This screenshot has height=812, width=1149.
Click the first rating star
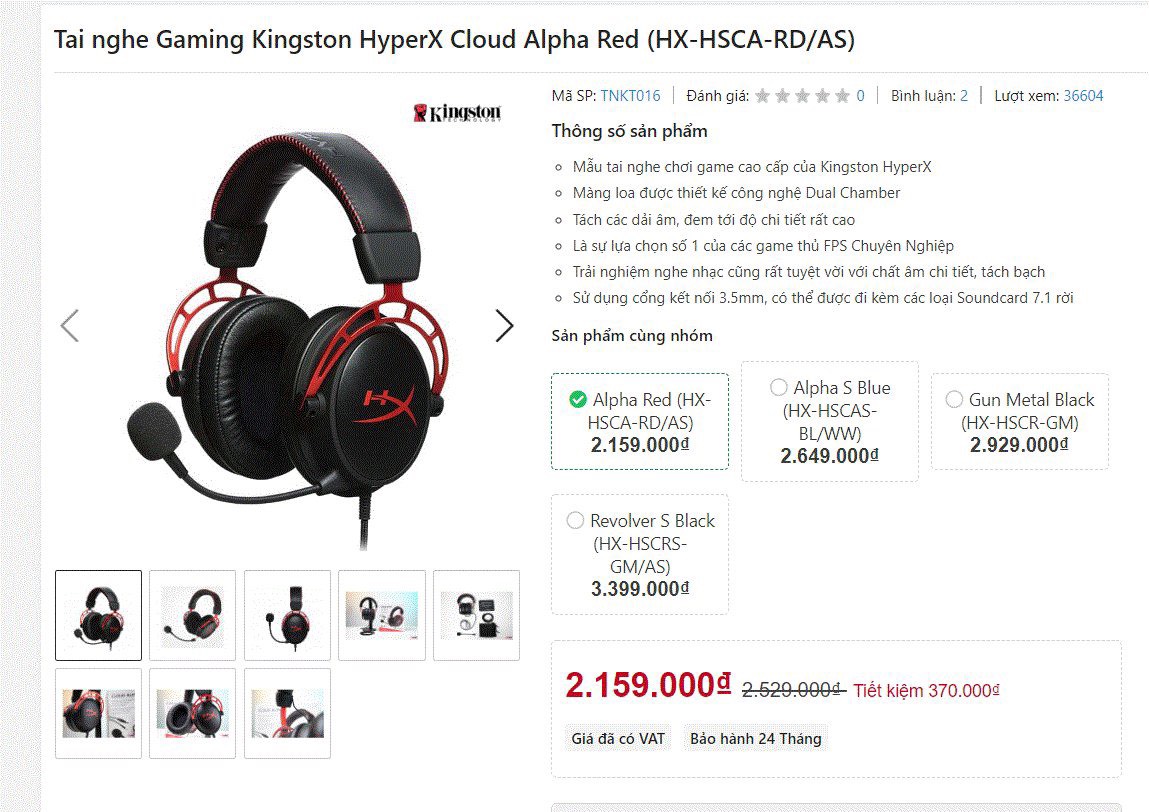pyautogui.click(x=763, y=96)
